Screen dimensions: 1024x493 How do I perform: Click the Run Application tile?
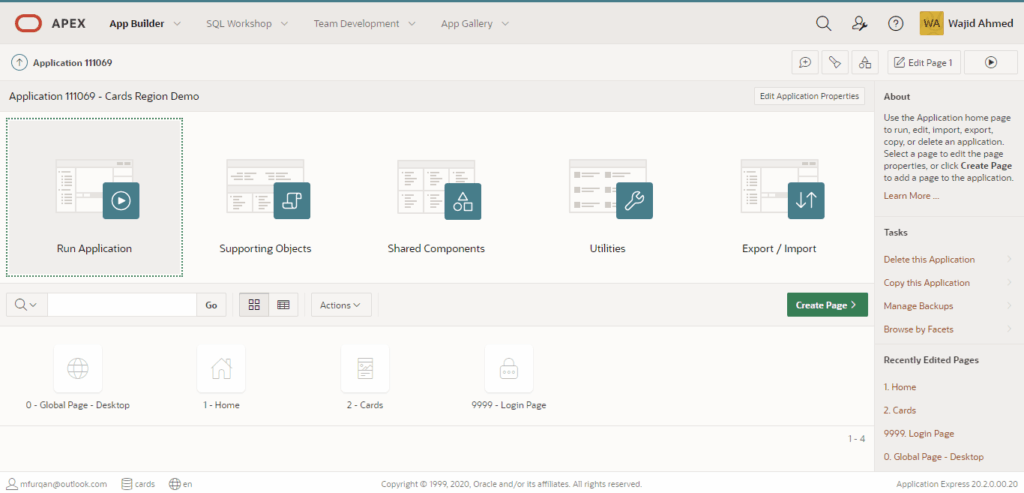[95, 198]
